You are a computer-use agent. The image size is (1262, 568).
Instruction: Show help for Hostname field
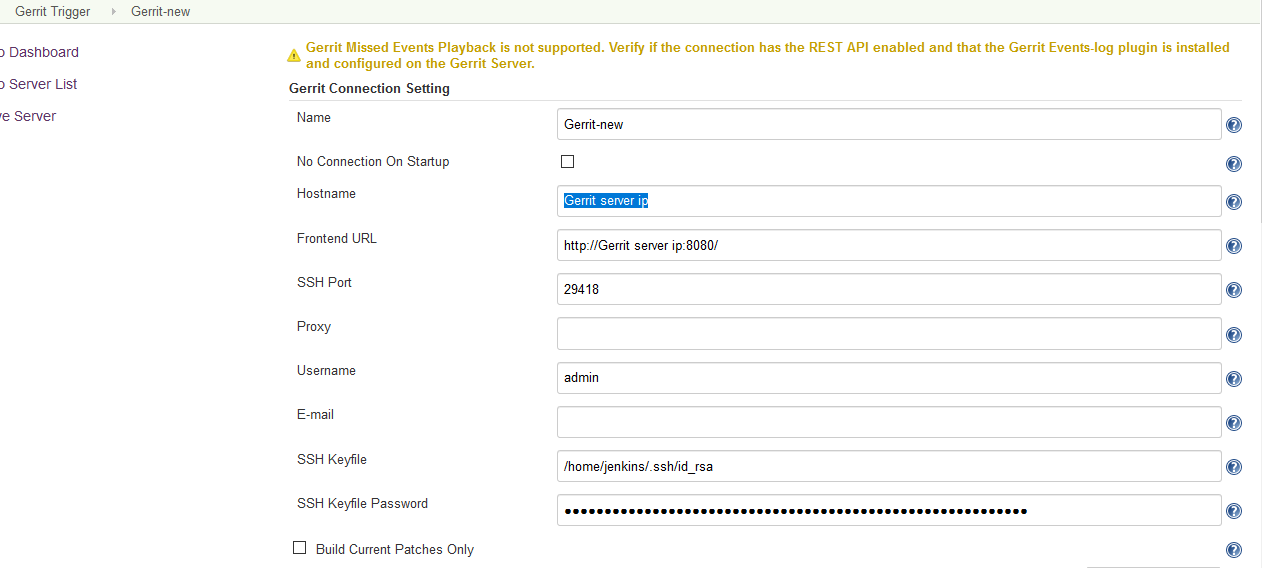click(1234, 202)
